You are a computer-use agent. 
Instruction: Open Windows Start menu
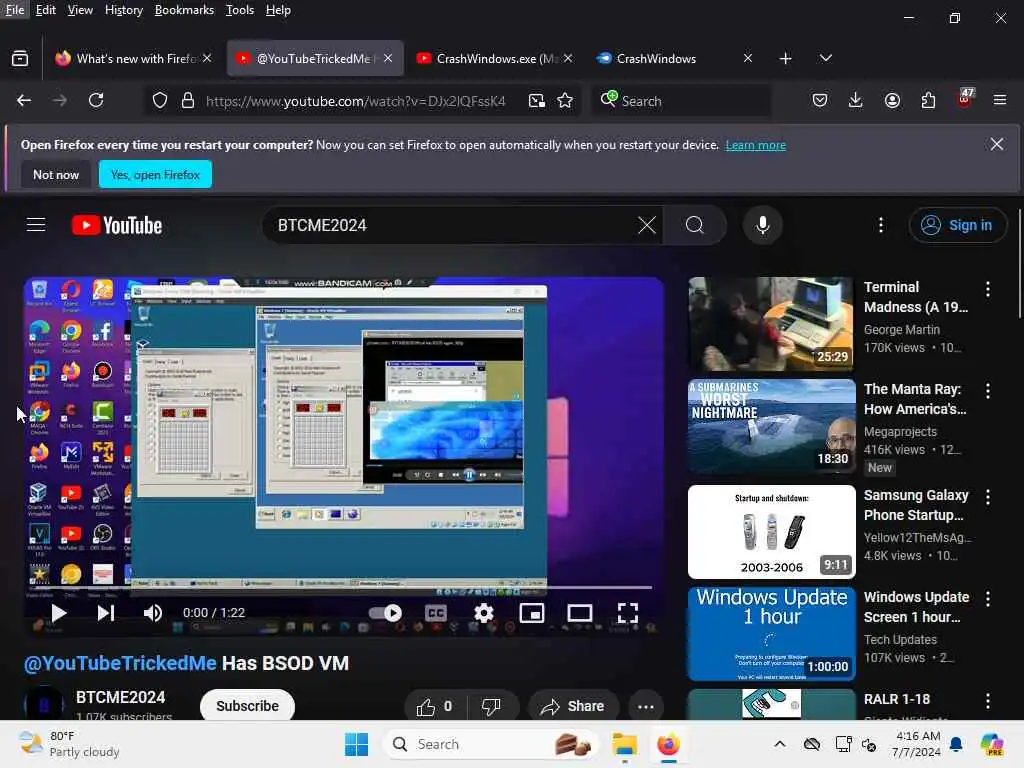point(357,744)
